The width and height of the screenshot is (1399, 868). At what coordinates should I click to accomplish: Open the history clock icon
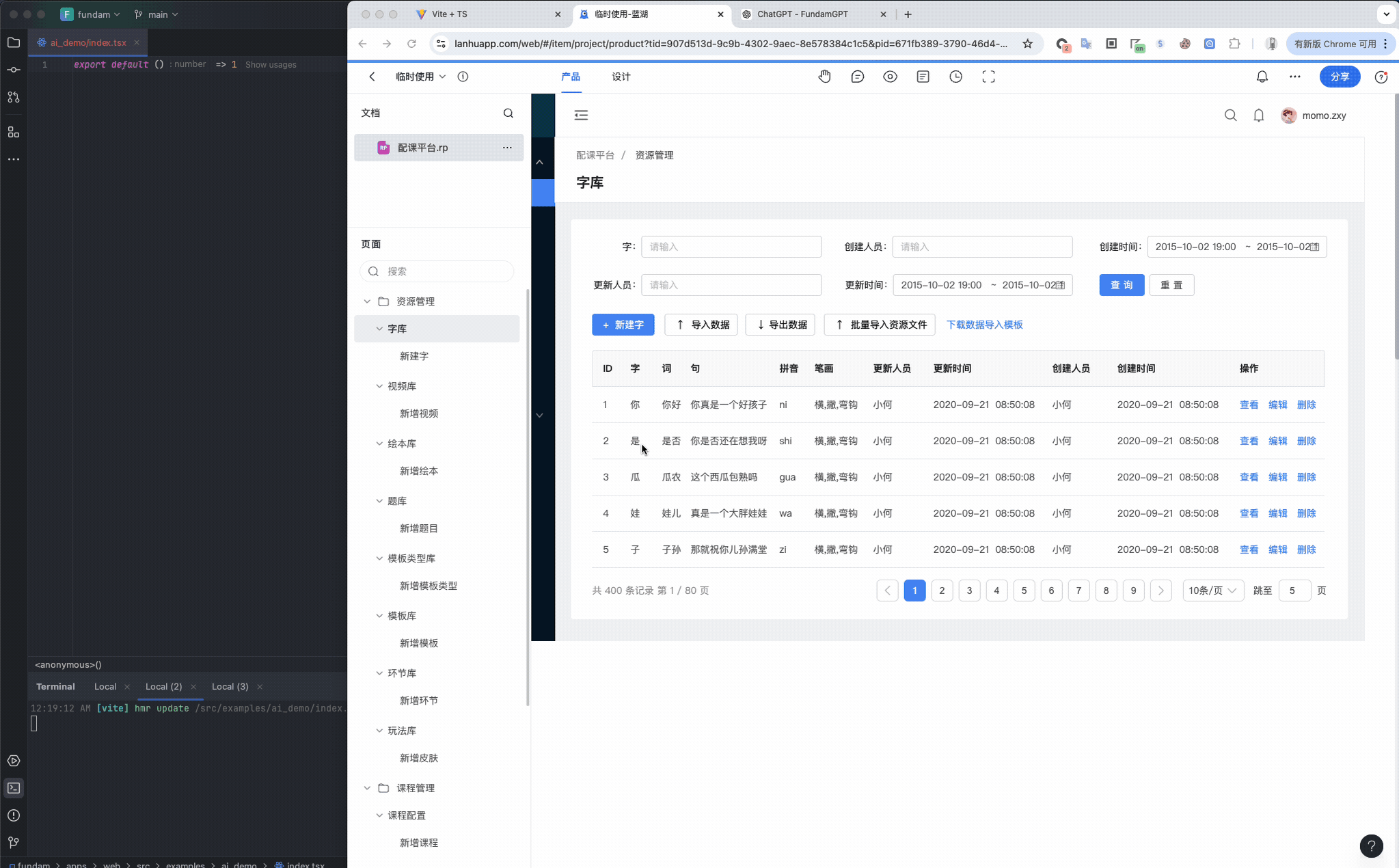(x=955, y=77)
